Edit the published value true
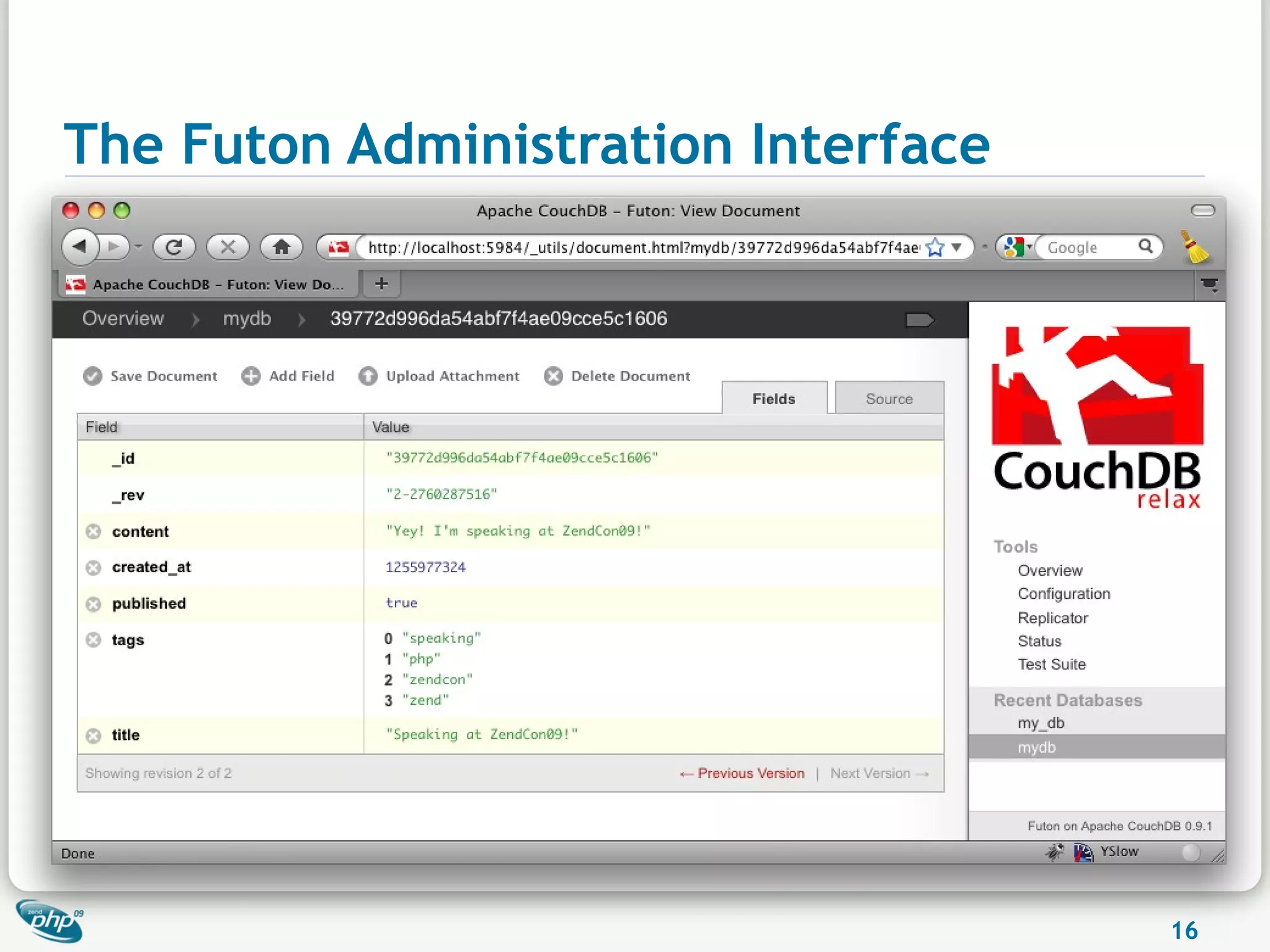 (x=401, y=603)
